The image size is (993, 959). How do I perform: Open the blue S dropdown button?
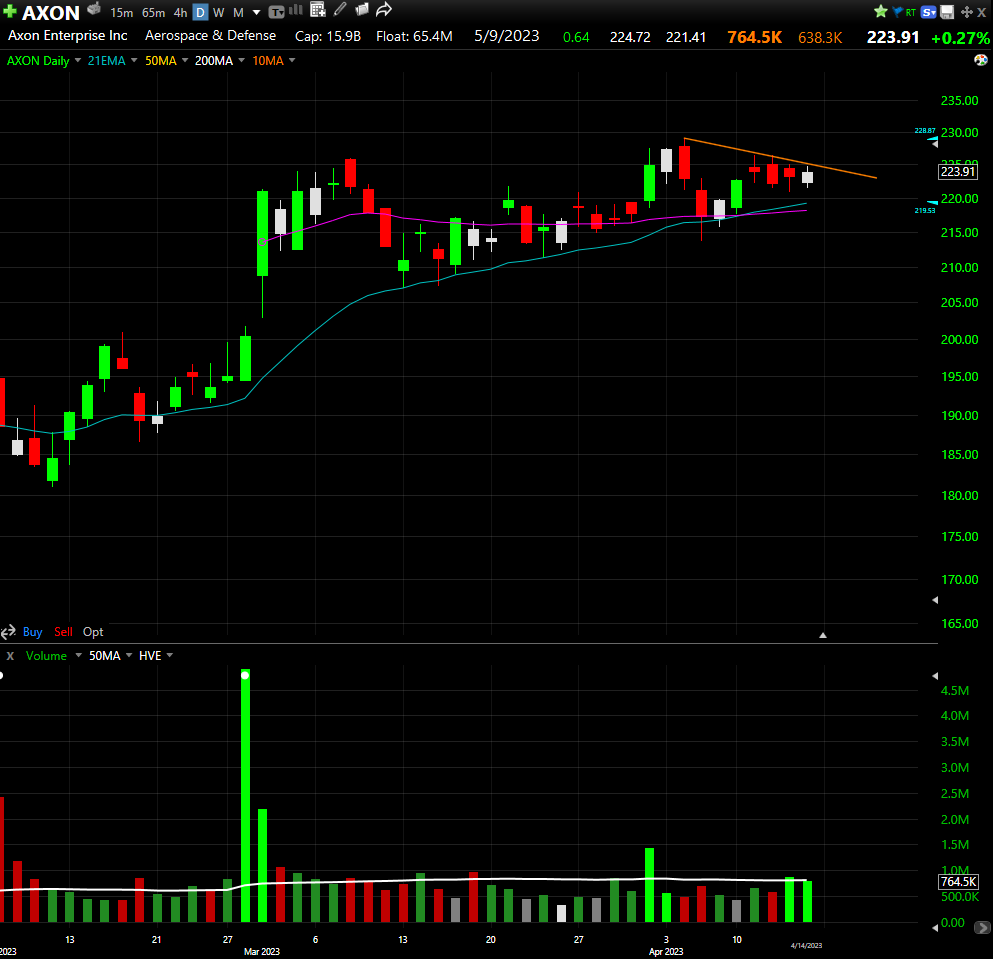click(x=928, y=12)
